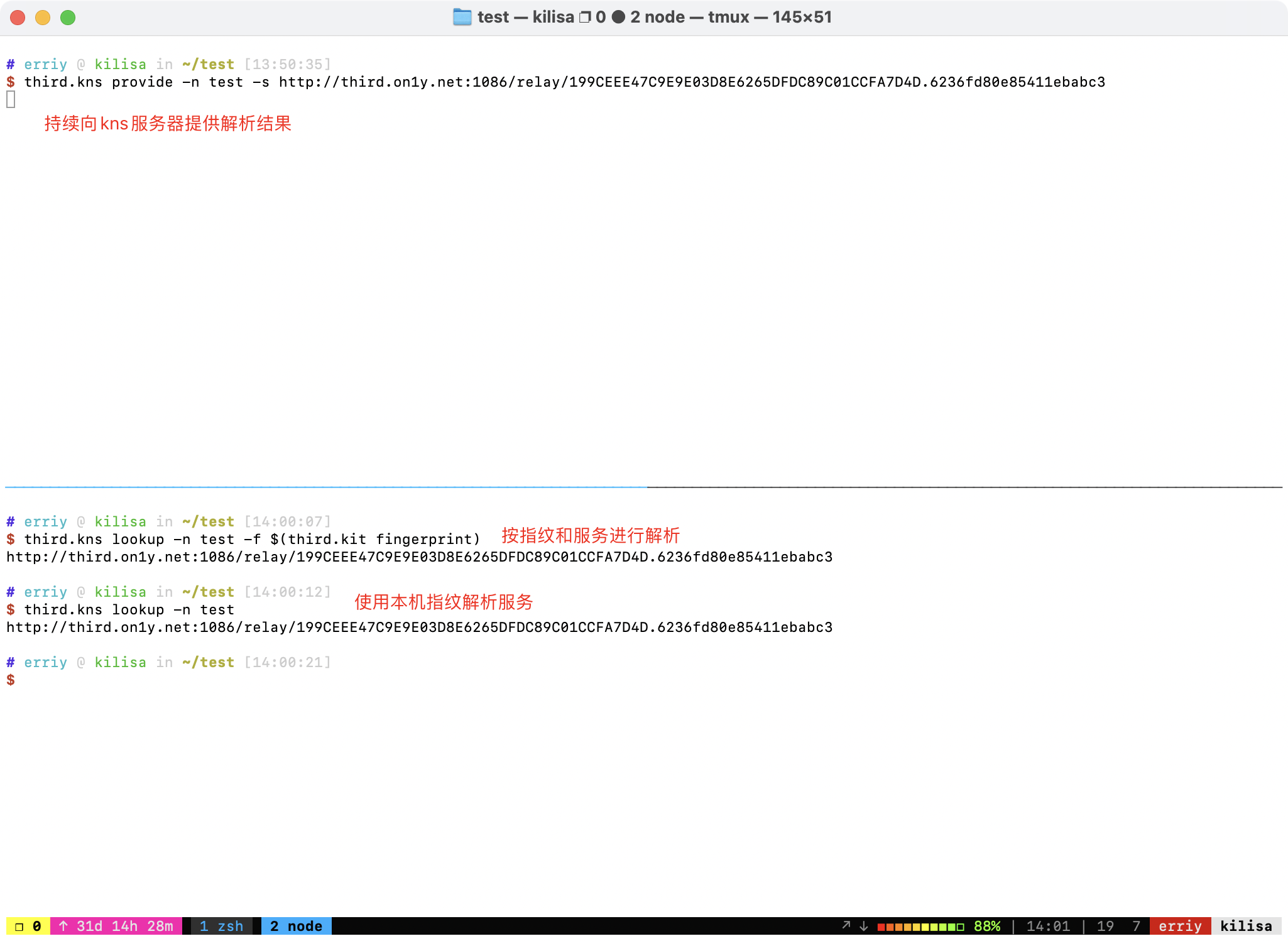Click the small window icon in title text

[x=584, y=17]
